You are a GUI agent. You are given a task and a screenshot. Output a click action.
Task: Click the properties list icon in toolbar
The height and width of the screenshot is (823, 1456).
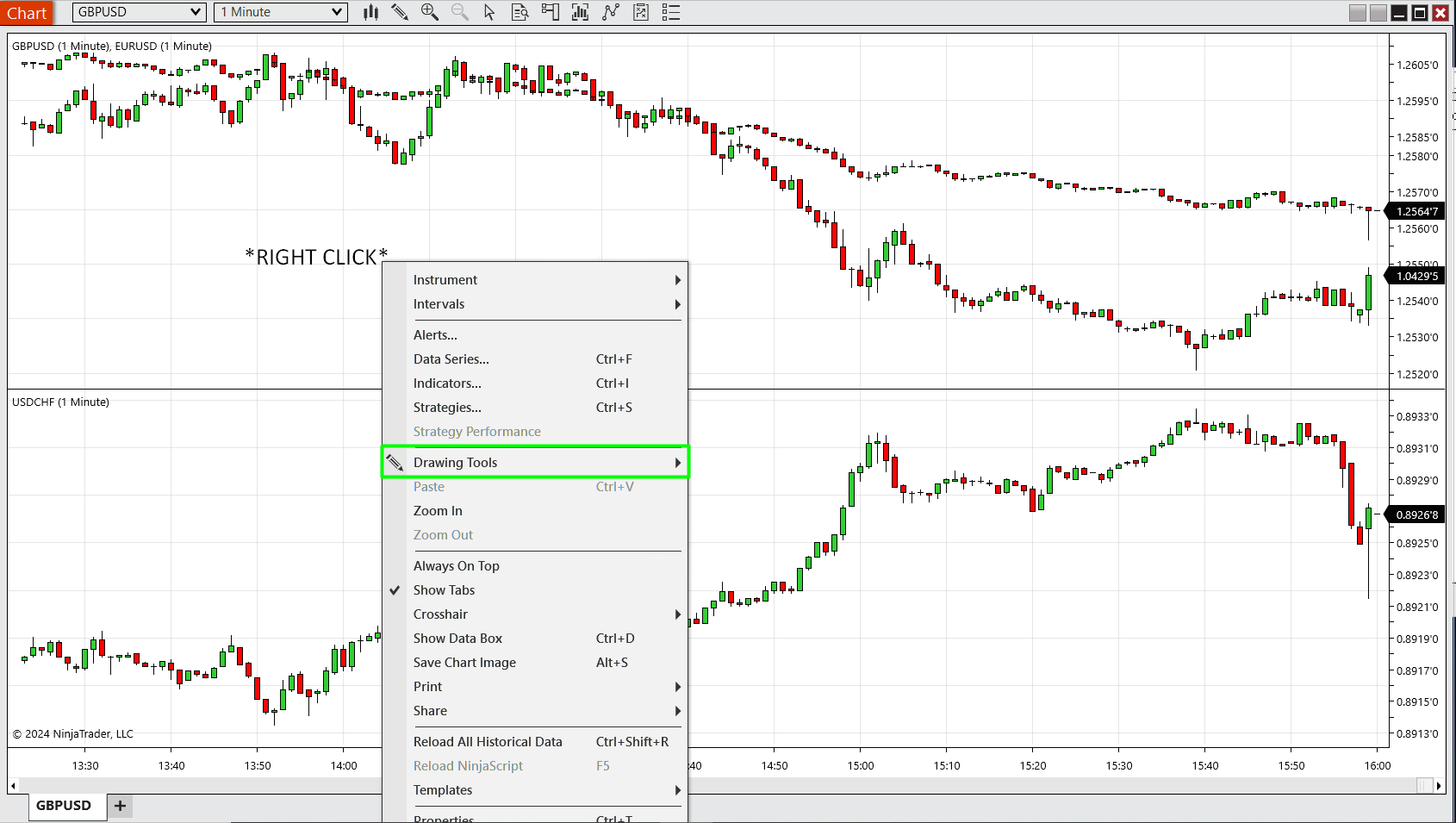click(671, 12)
